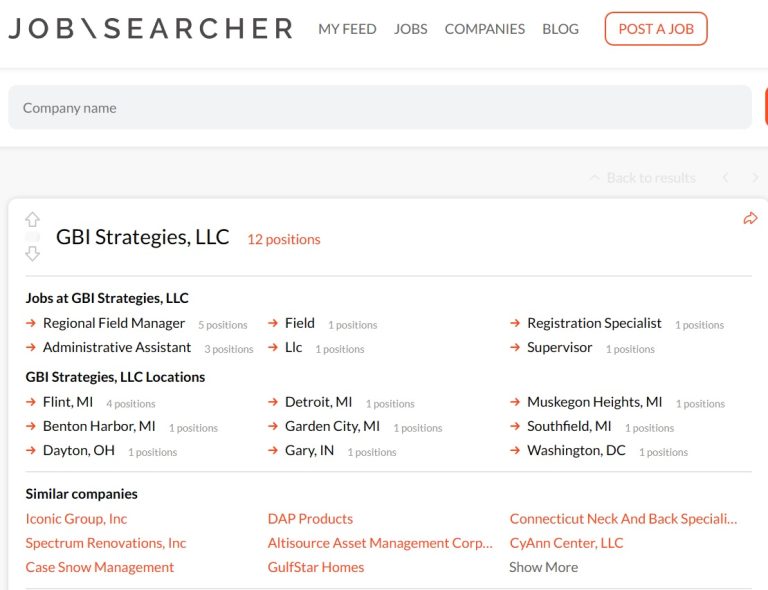Focus the Company name search field
Viewport: 768px width, 590px height.
pos(380,107)
